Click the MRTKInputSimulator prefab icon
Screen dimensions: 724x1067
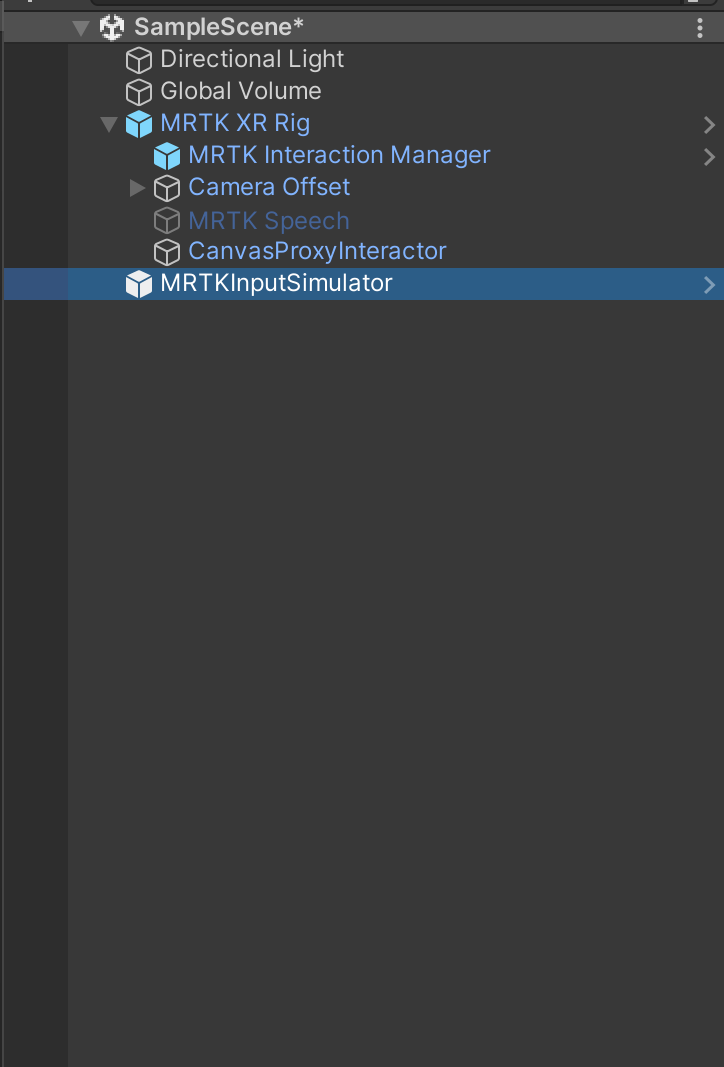(138, 284)
